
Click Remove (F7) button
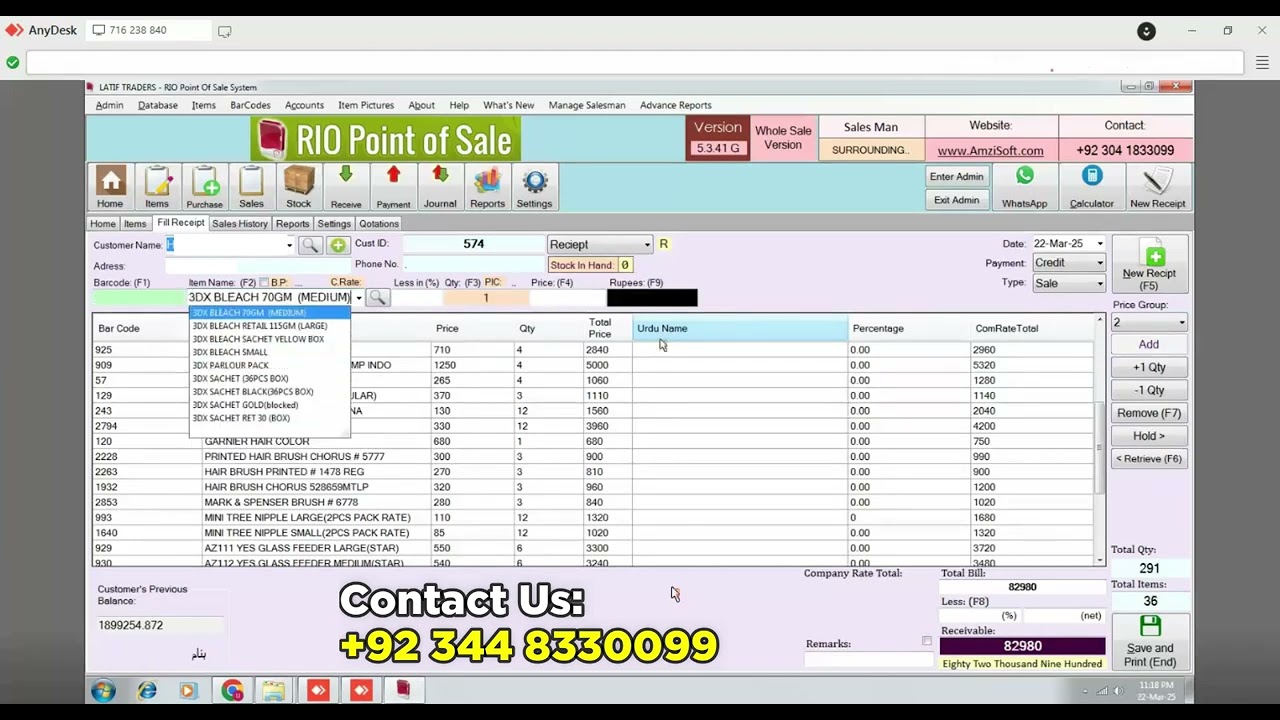point(1149,413)
